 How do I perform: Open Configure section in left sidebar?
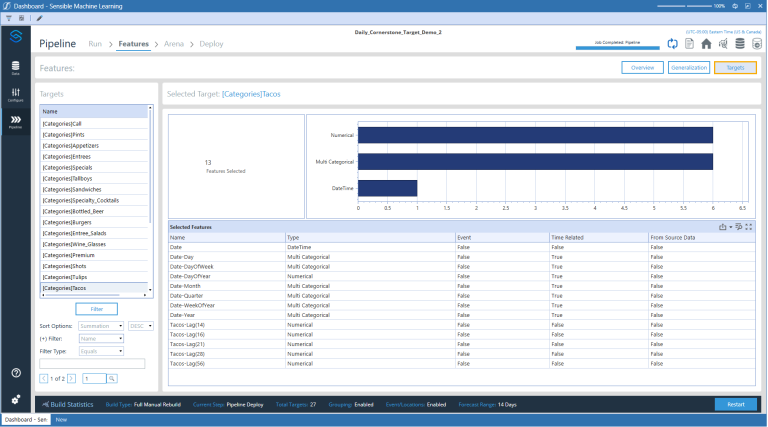[15, 95]
